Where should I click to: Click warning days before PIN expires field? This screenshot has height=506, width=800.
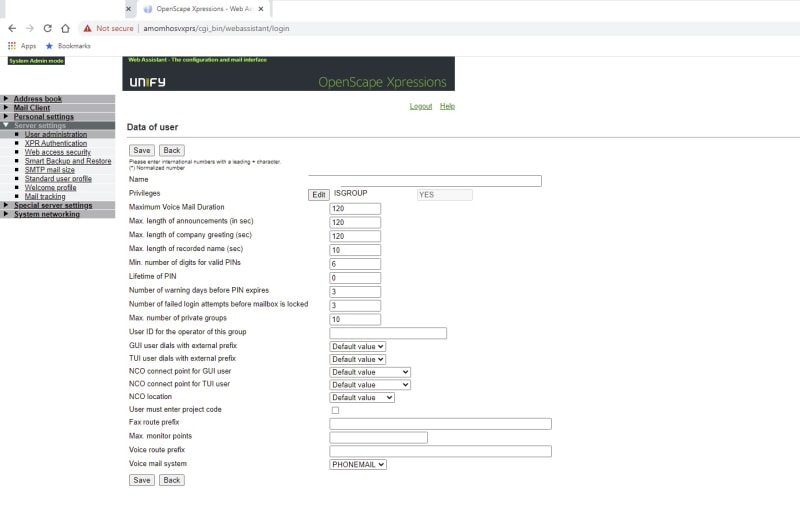click(355, 291)
